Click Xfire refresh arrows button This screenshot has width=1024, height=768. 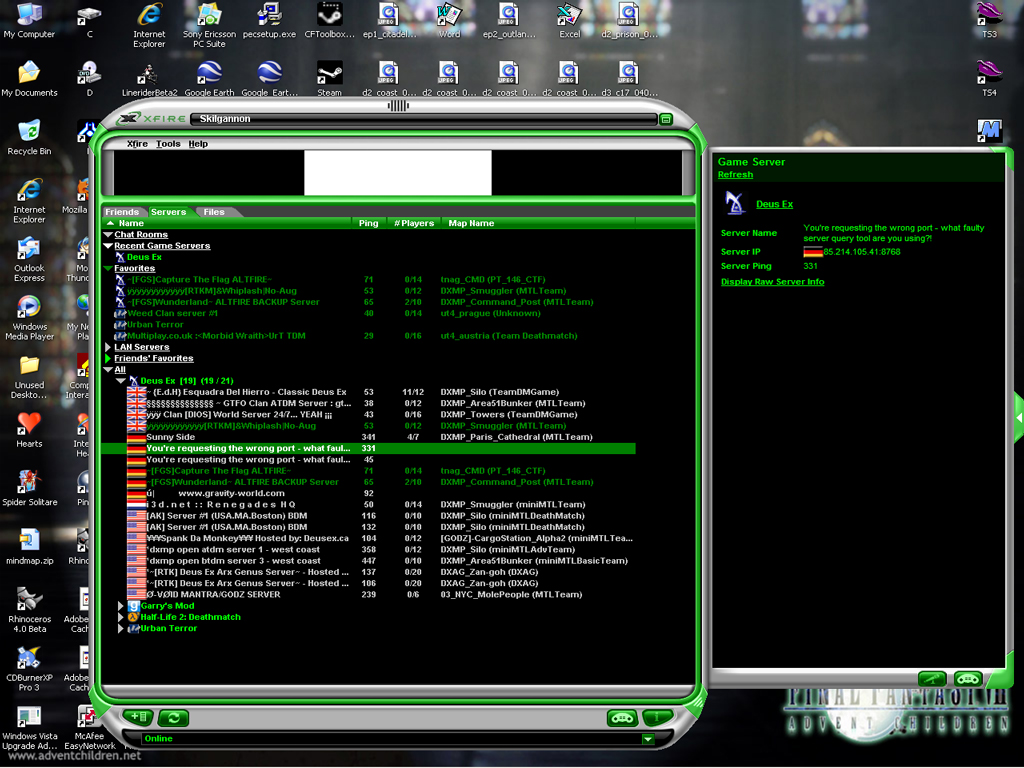[174, 718]
